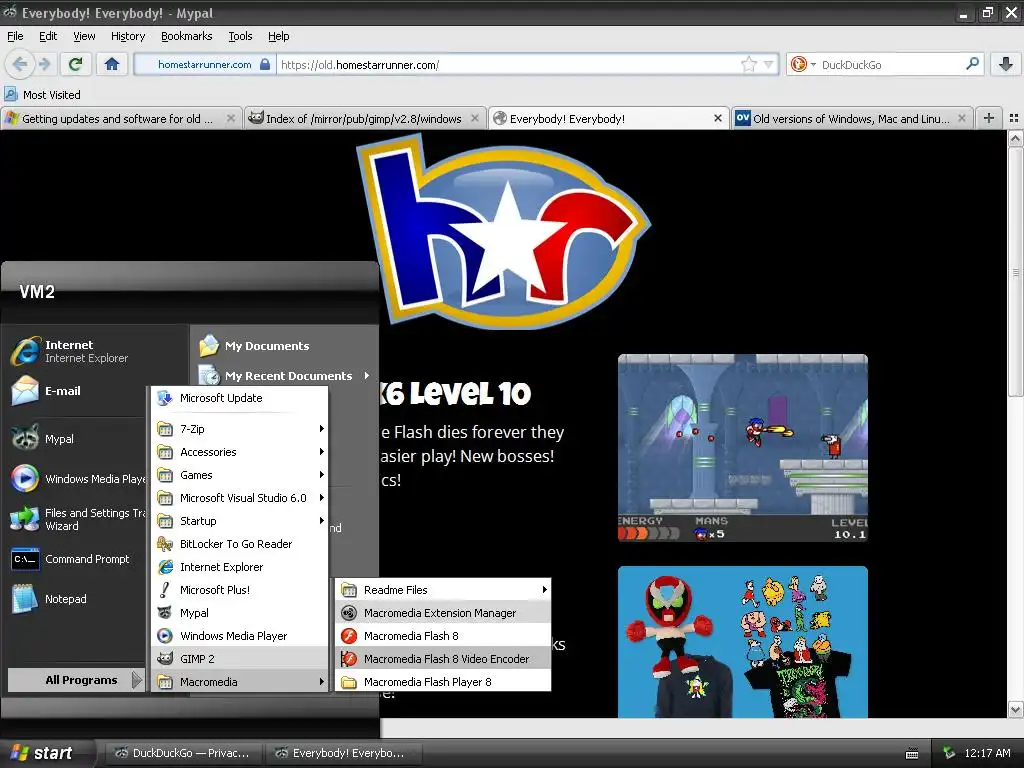The height and width of the screenshot is (768, 1024).
Task: Open the Most Visited bookmarks button
Action: (x=43, y=95)
